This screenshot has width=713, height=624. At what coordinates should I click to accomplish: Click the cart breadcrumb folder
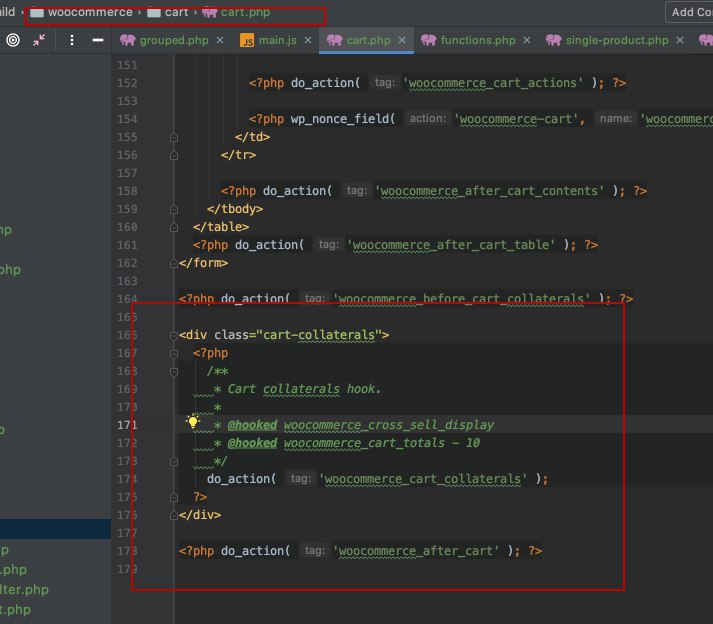tap(168, 12)
